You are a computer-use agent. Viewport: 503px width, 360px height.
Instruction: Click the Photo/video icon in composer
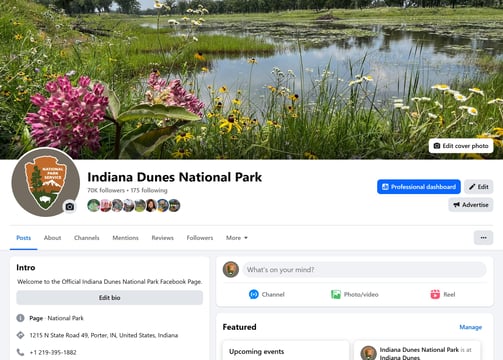click(336, 294)
